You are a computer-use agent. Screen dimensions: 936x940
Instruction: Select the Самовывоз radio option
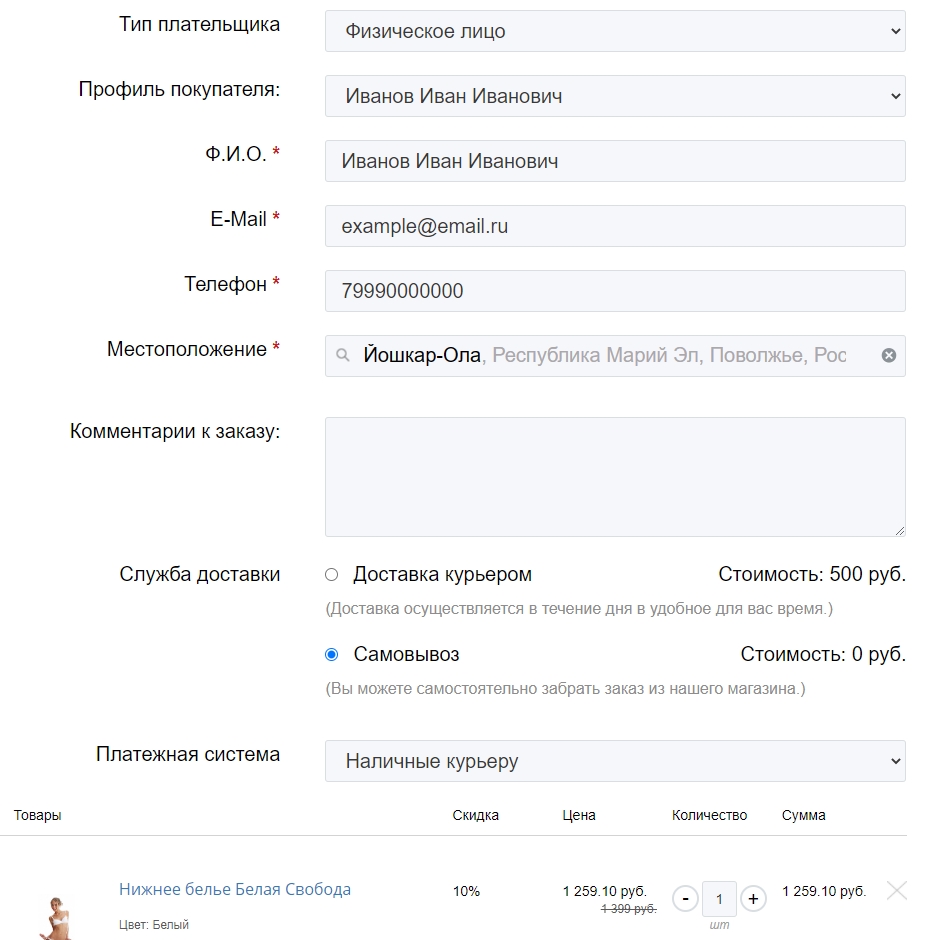pyautogui.click(x=332, y=655)
